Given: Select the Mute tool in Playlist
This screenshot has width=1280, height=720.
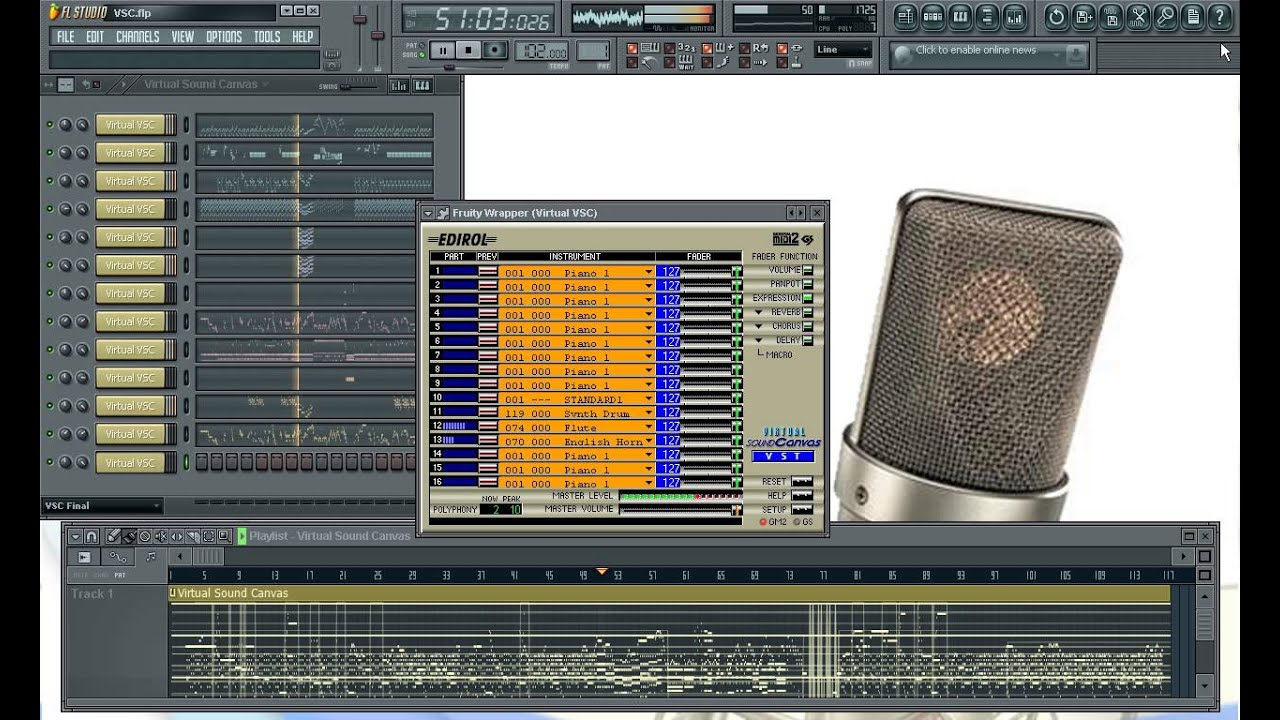Looking at the screenshot, I should [161, 536].
